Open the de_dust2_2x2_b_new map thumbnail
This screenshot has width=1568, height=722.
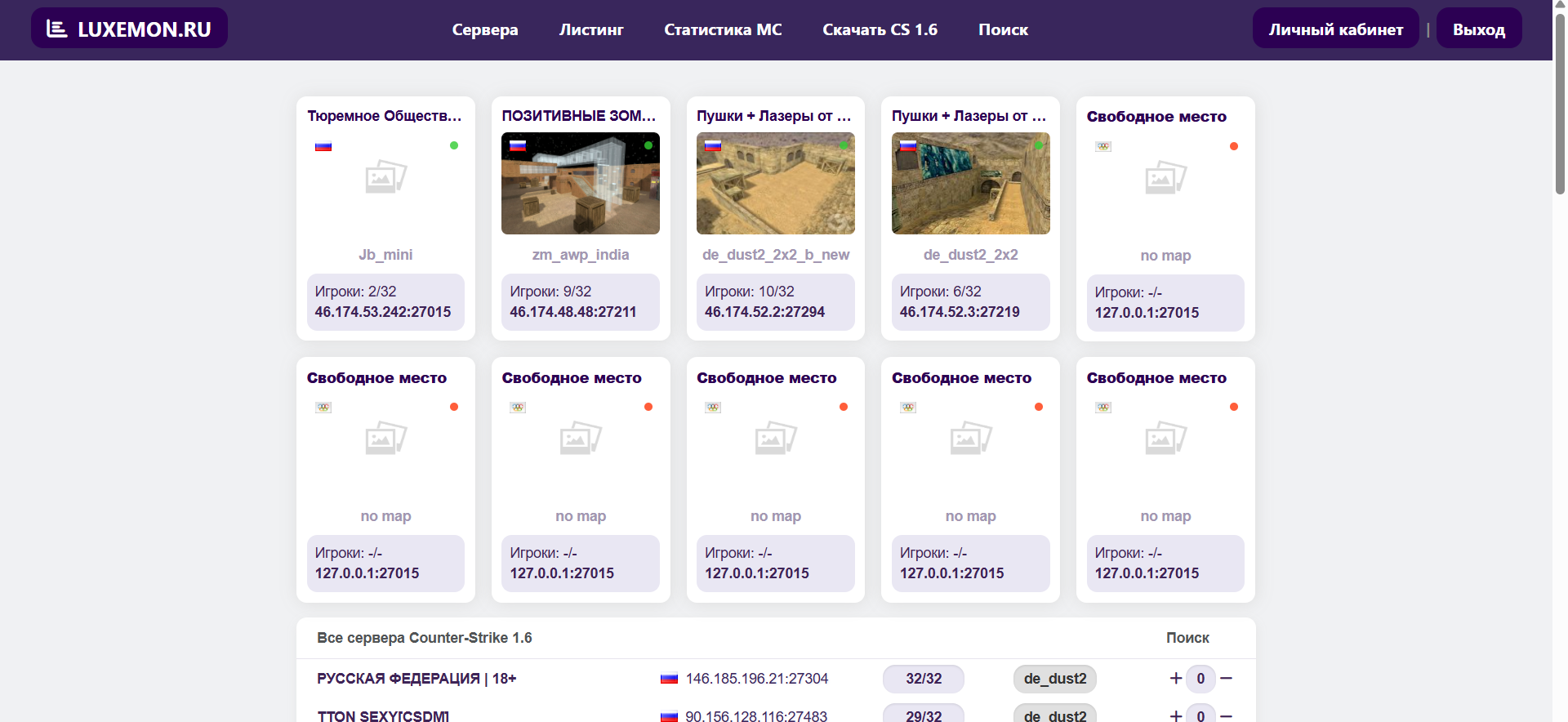(775, 184)
